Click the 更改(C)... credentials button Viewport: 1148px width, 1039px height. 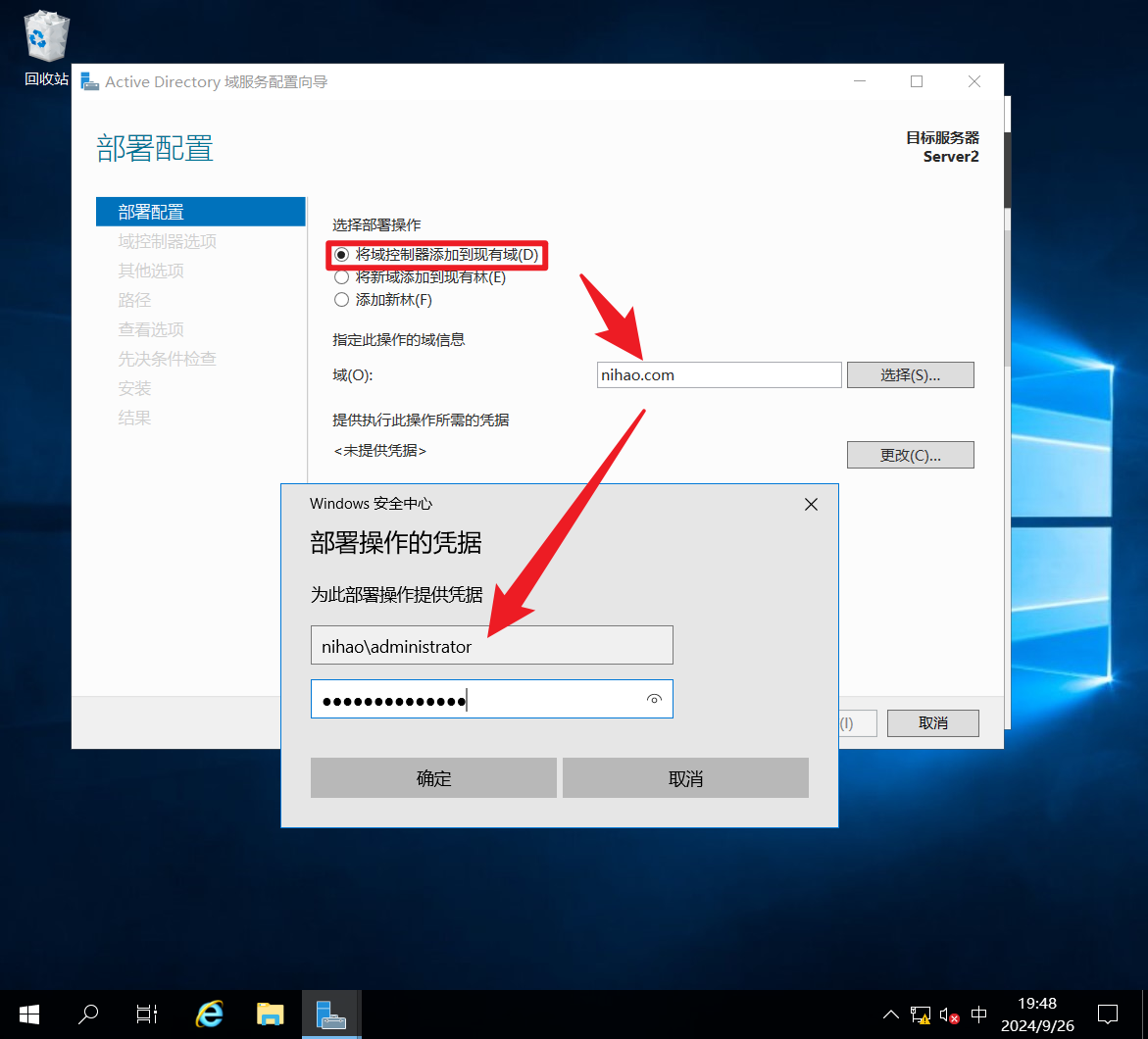pyautogui.click(x=910, y=455)
